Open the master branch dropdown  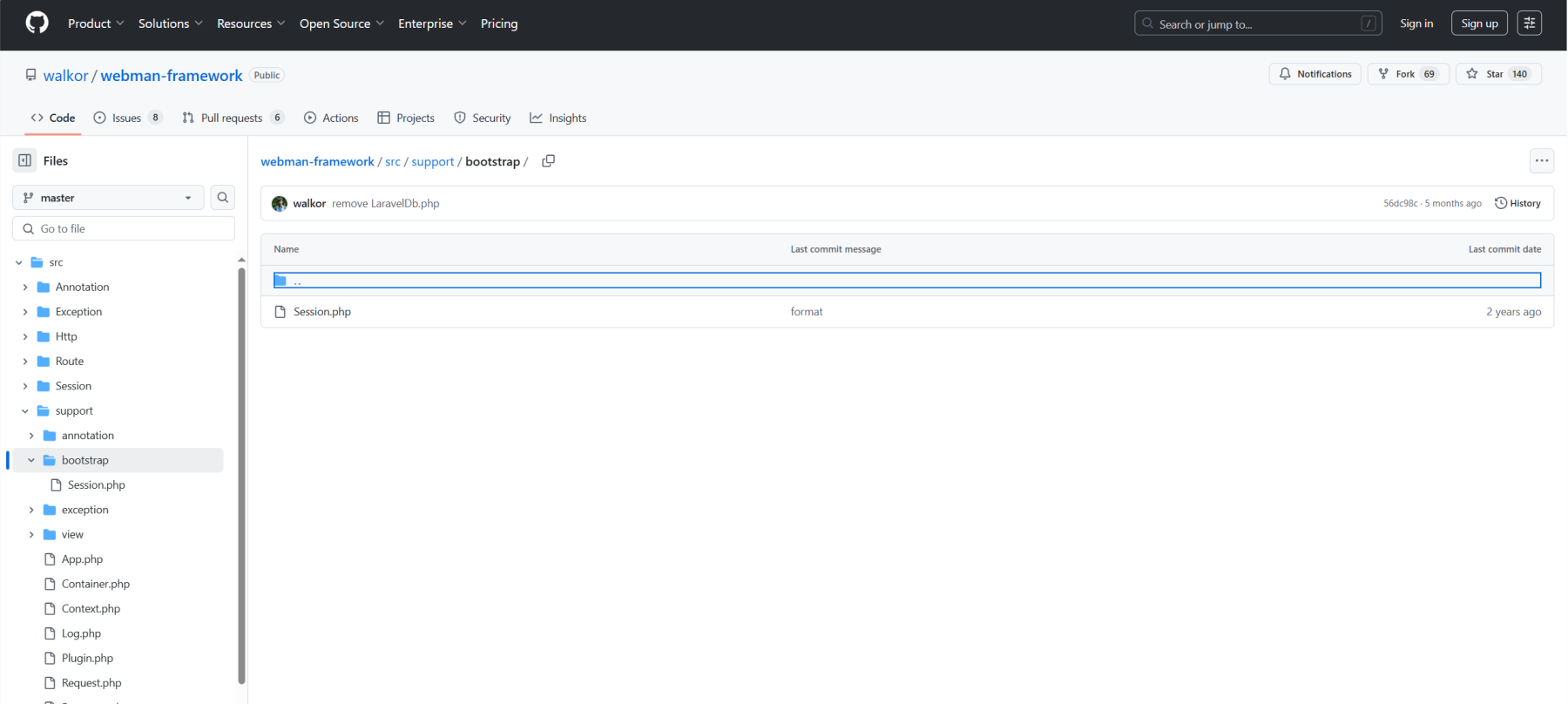coord(108,198)
